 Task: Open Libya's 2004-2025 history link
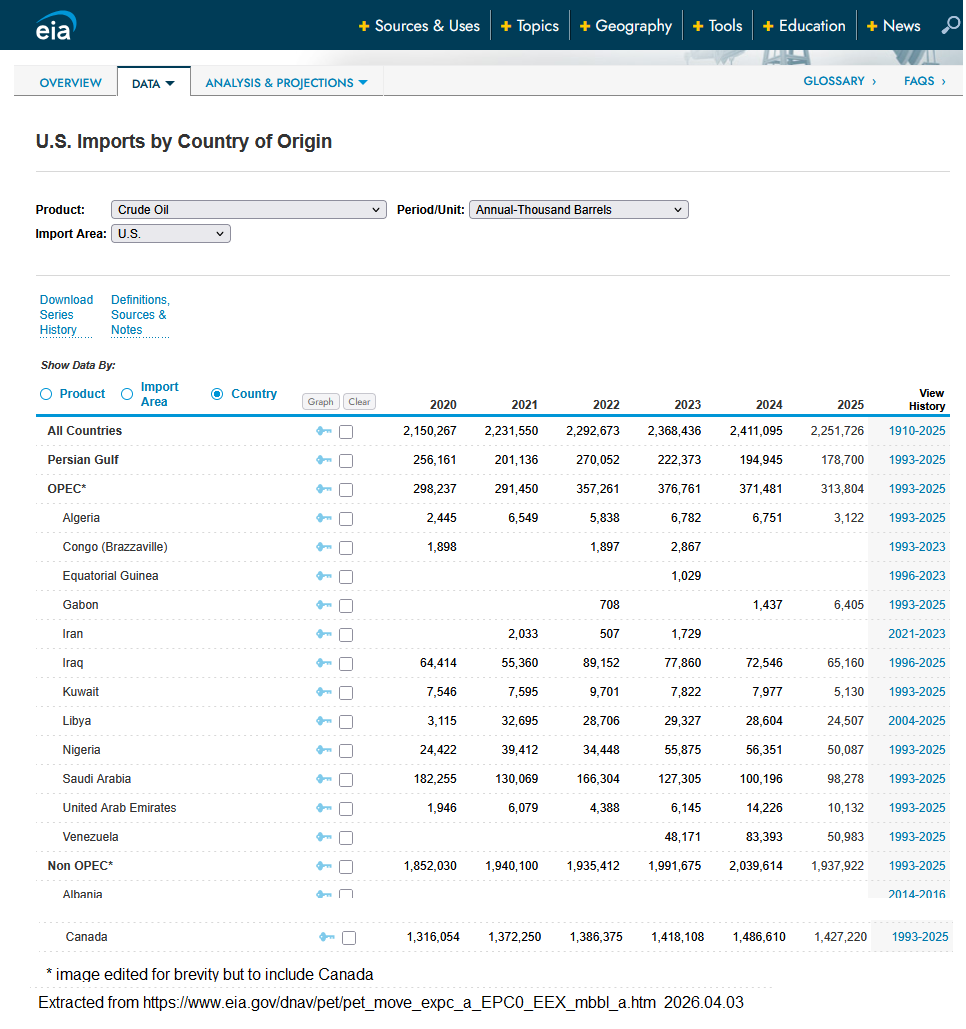pyautogui.click(x=916, y=721)
